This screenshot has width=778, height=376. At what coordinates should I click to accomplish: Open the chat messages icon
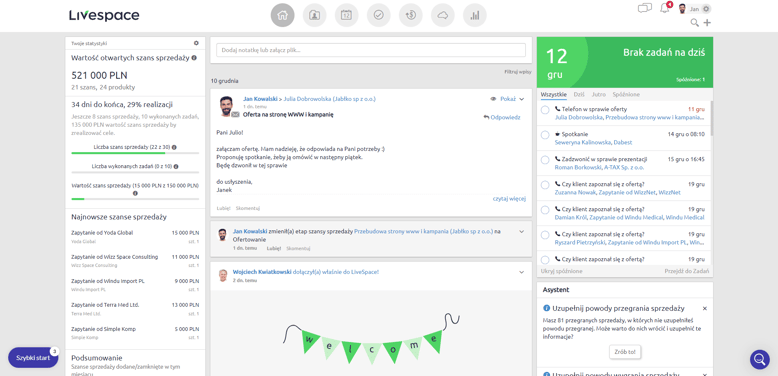(645, 8)
